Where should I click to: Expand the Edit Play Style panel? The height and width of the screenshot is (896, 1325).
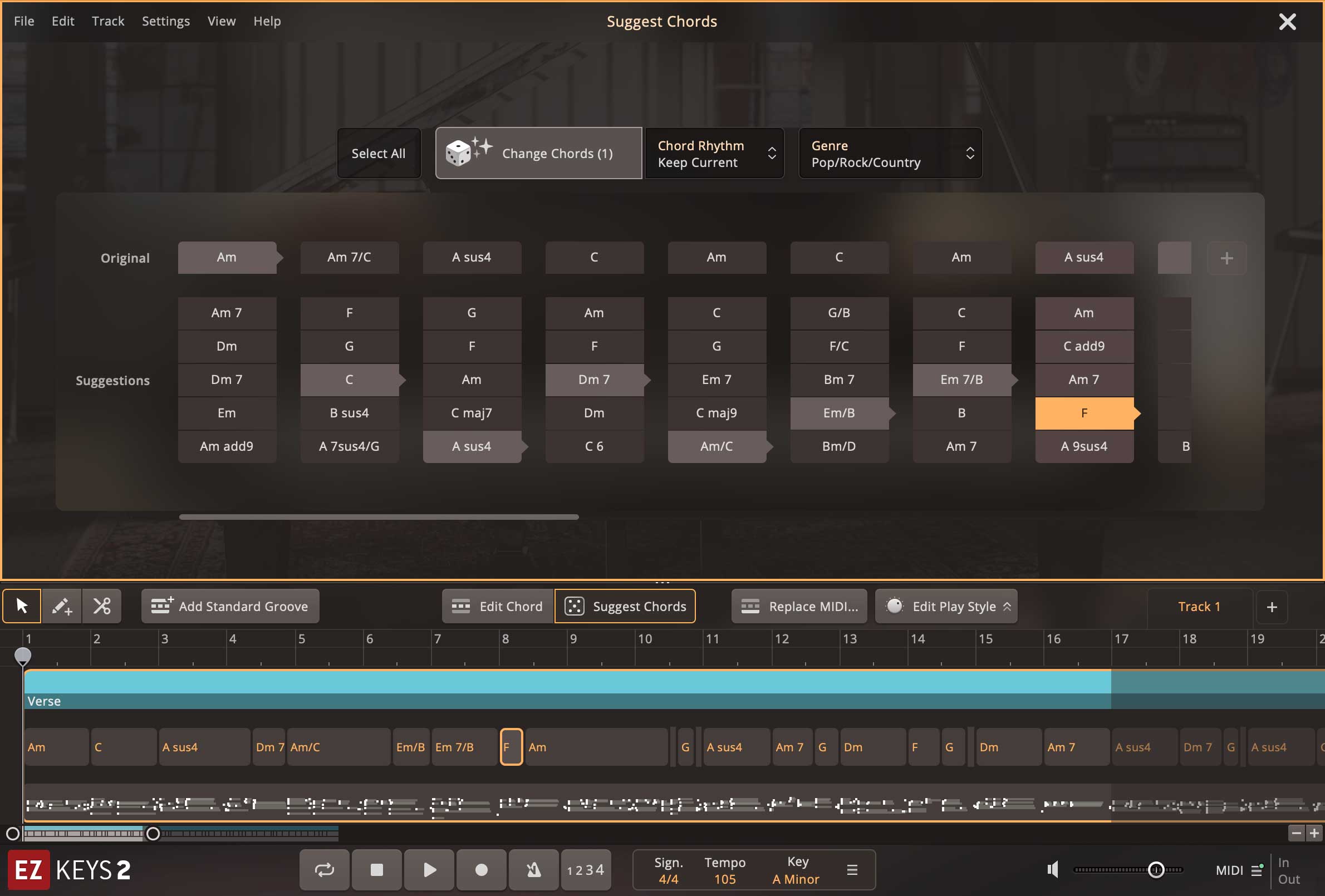[946, 607]
